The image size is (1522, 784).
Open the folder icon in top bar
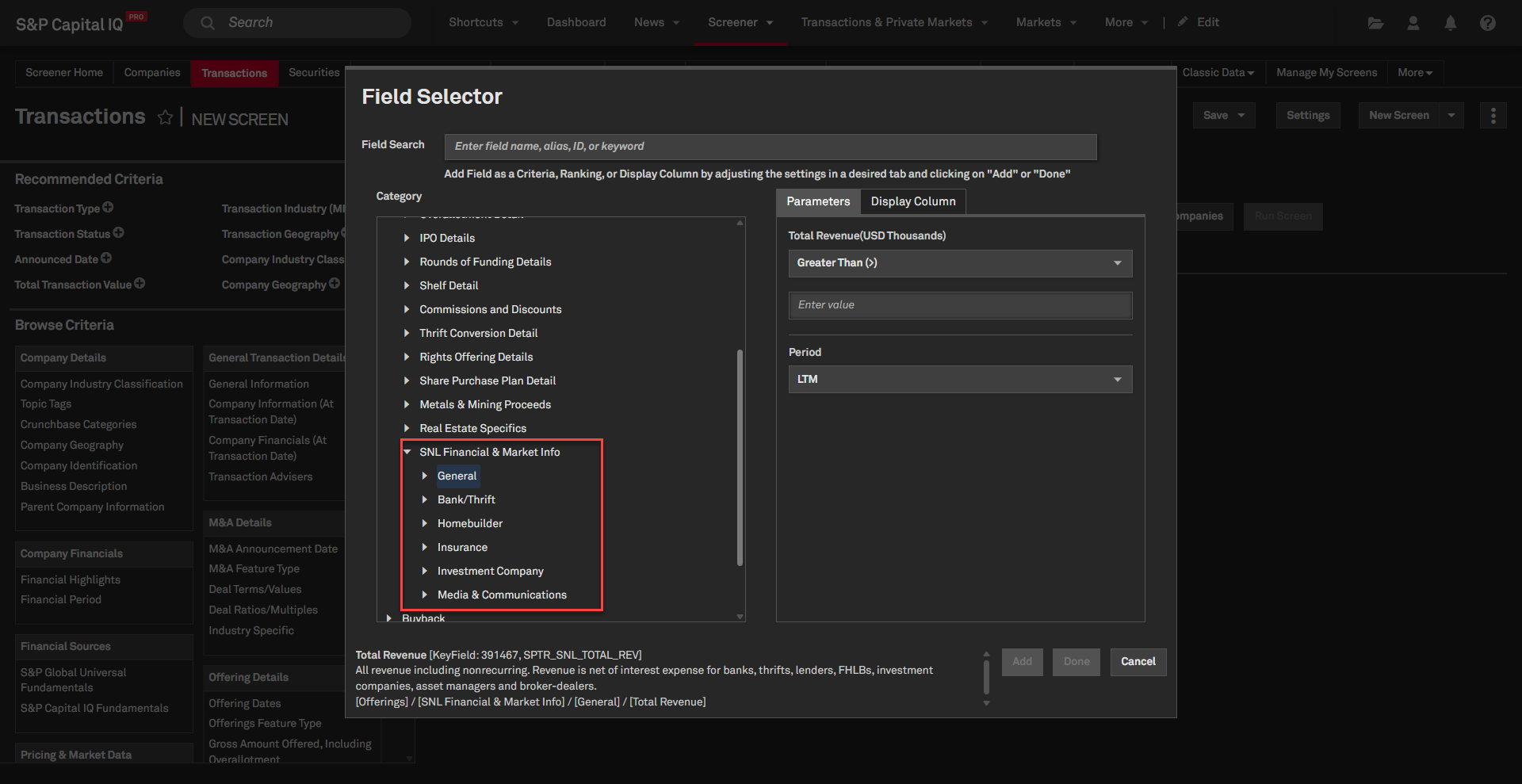click(x=1375, y=23)
